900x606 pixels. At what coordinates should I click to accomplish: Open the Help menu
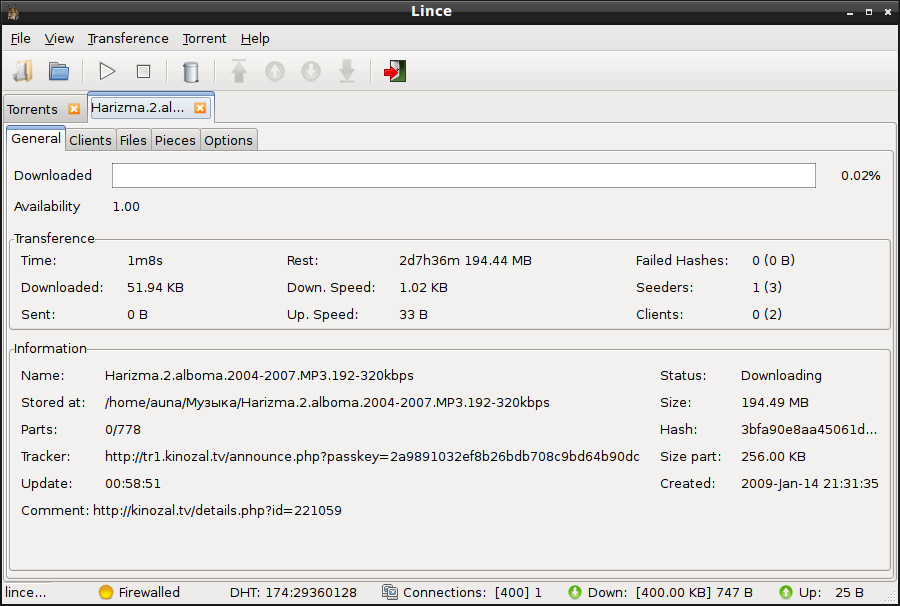255,38
